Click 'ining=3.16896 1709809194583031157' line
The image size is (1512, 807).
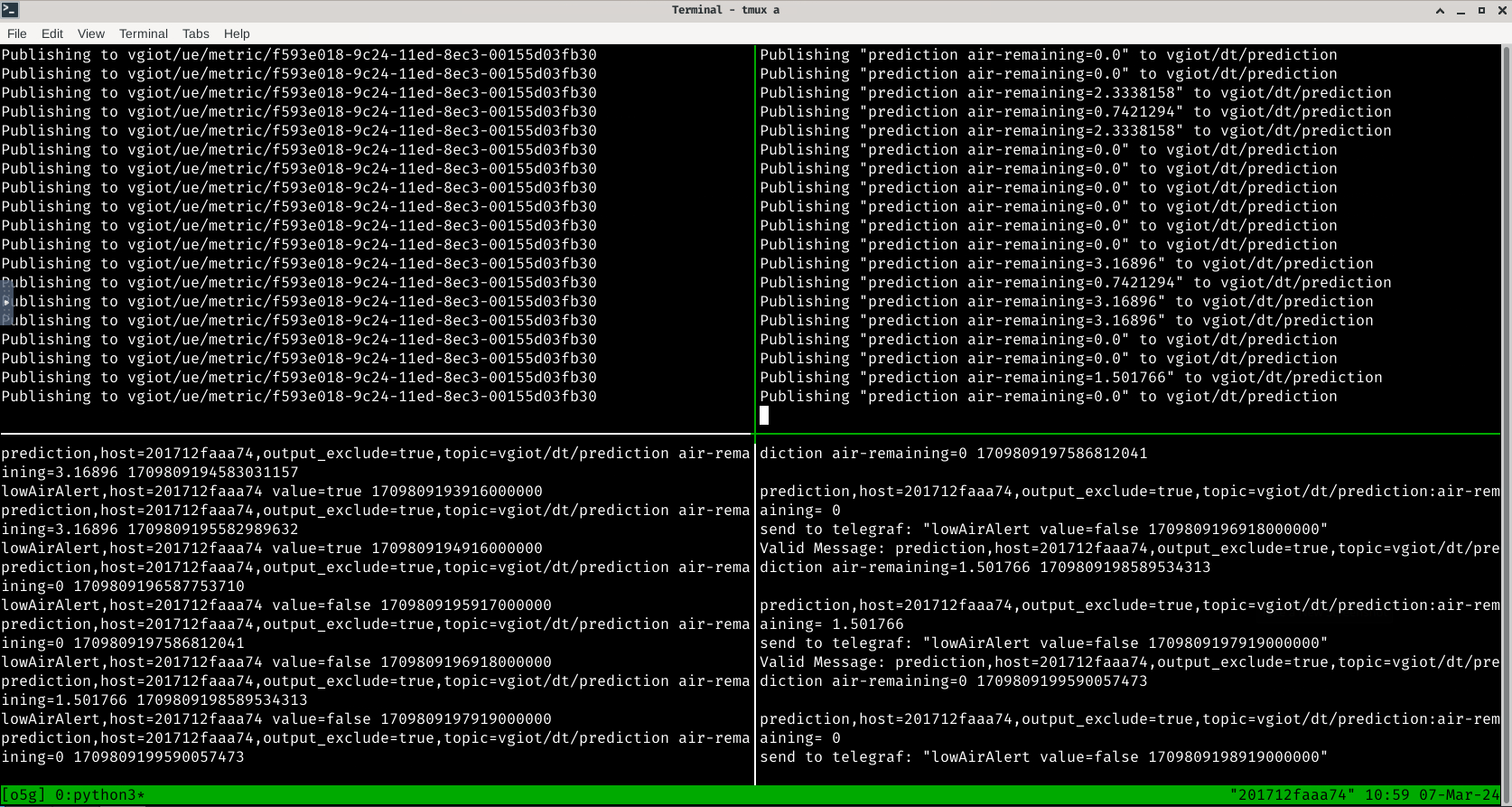pos(150,473)
